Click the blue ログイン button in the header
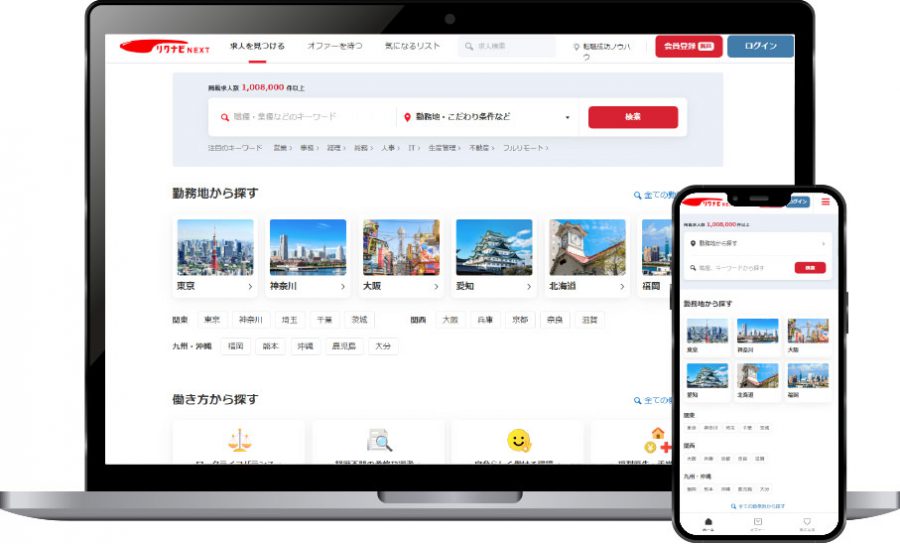900x544 pixels. tap(760, 46)
